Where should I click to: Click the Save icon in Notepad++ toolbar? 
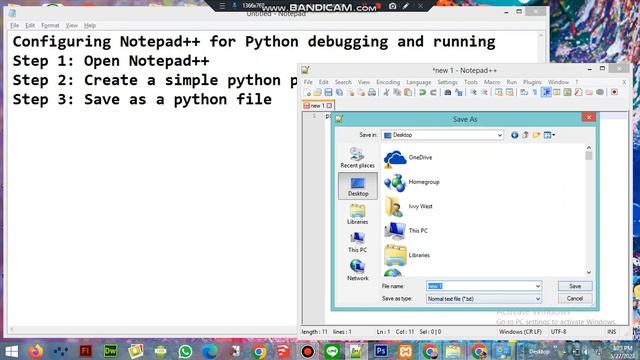[328, 93]
